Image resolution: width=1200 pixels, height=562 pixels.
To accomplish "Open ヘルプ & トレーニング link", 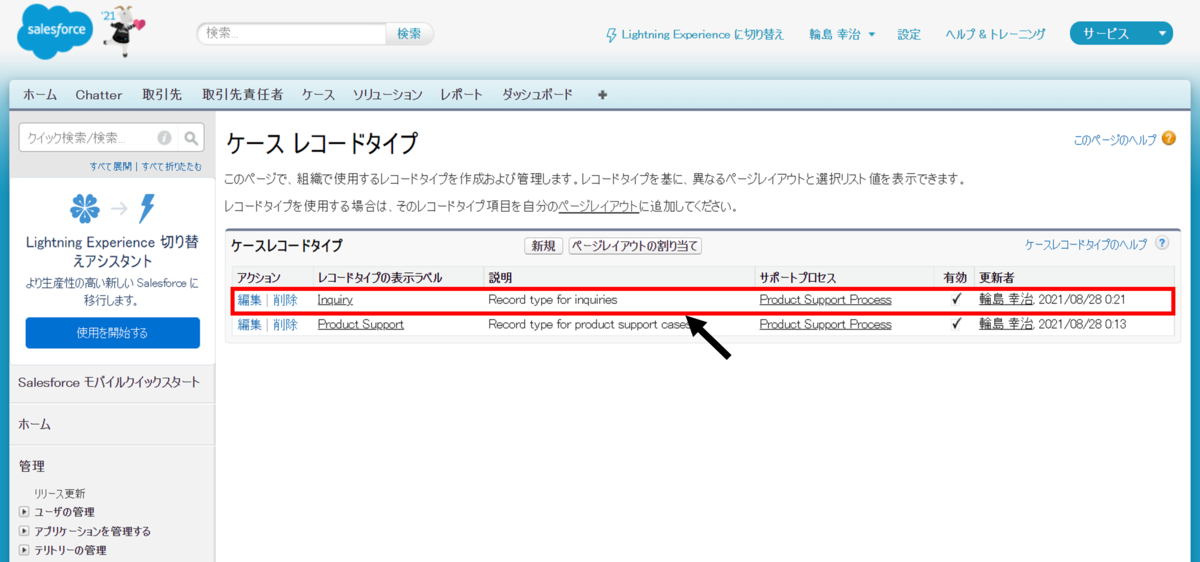I will 996,34.
